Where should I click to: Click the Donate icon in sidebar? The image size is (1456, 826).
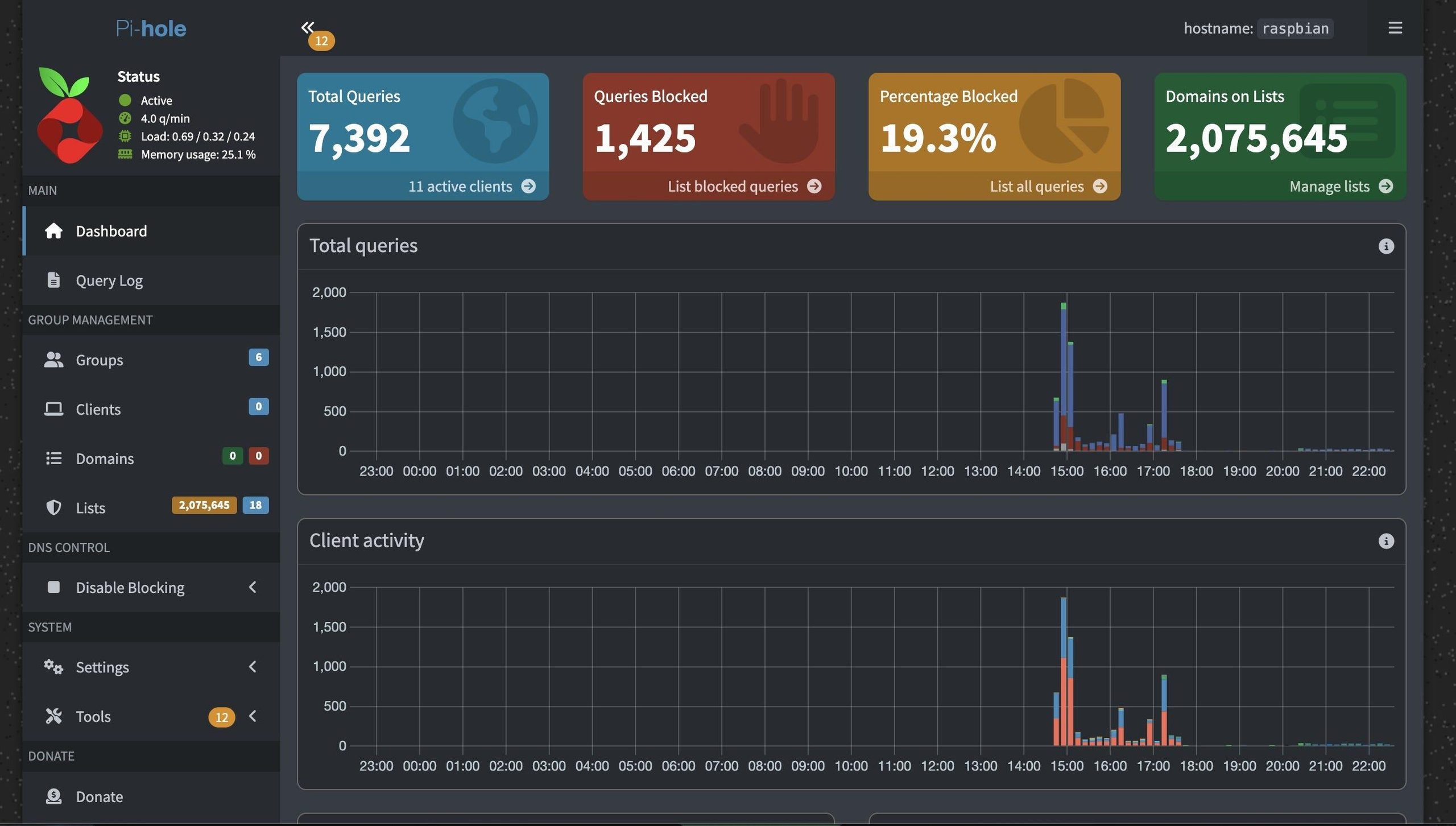(x=53, y=796)
